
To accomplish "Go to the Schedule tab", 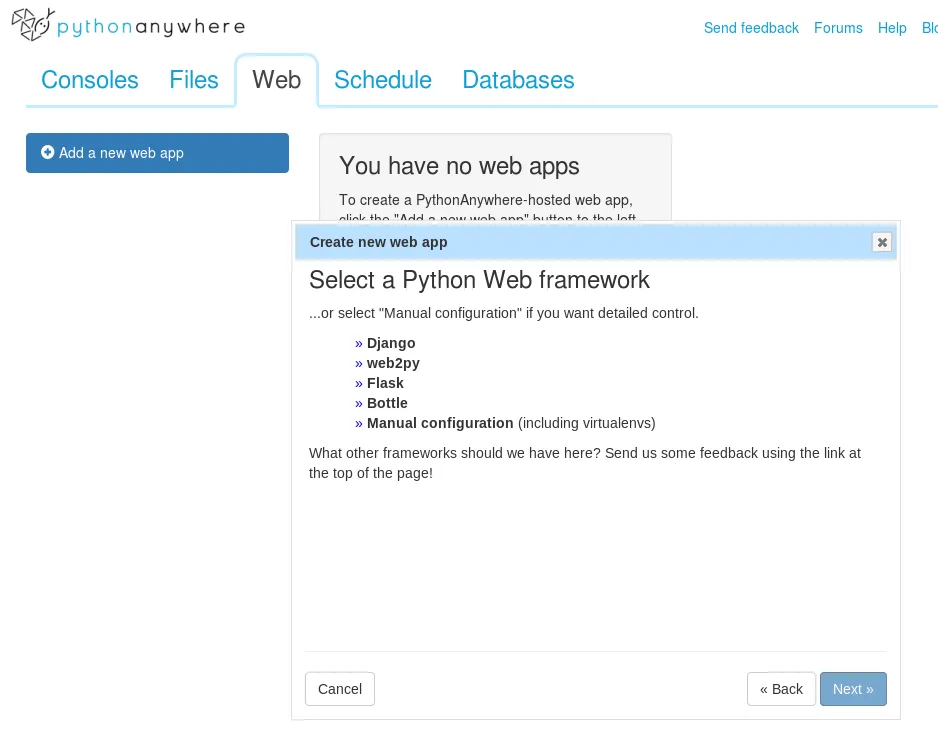I will 383,80.
